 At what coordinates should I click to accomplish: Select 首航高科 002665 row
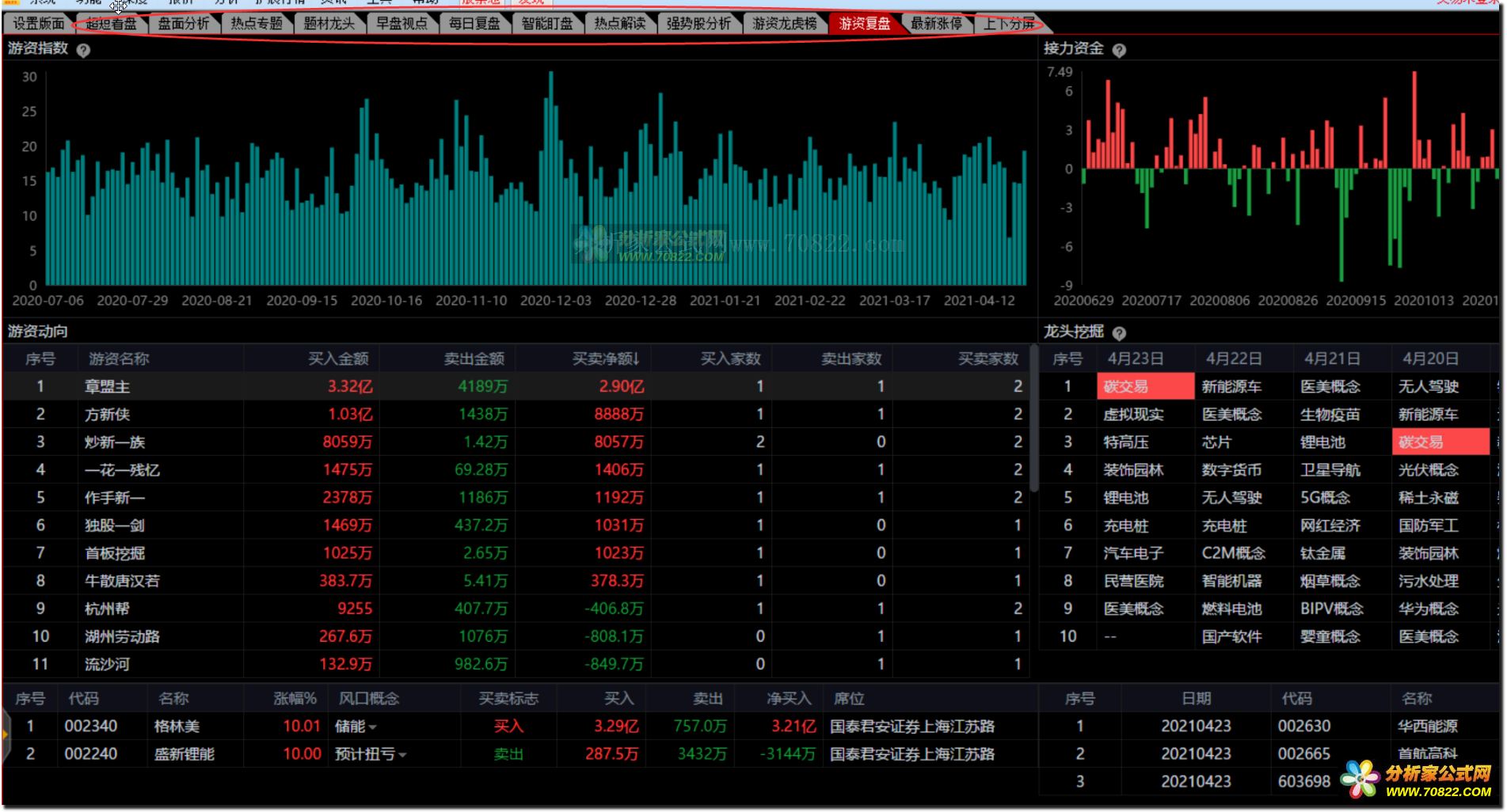(1270, 754)
